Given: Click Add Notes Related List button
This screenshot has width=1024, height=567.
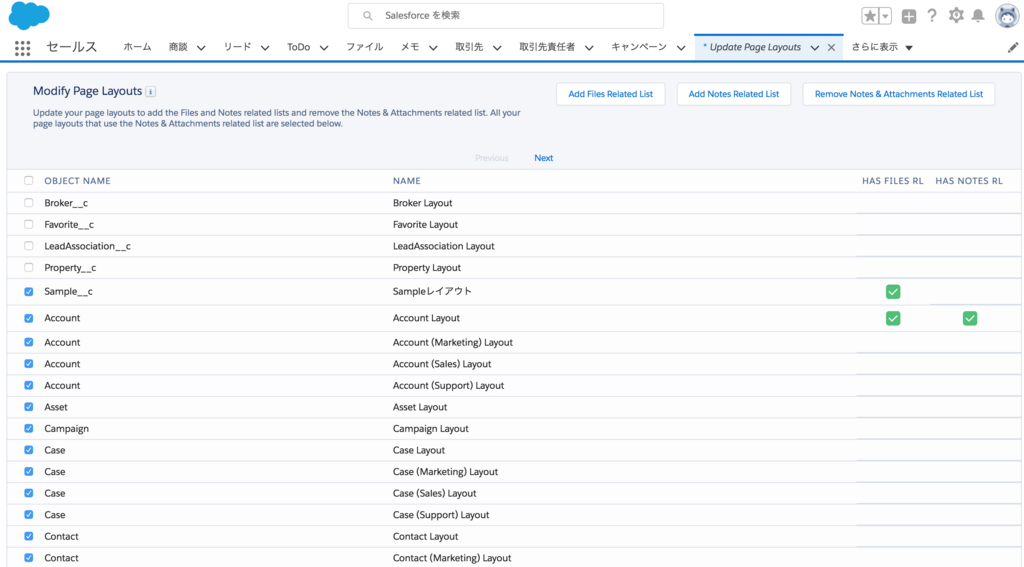Looking at the screenshot, I should click(x=733, y=94).
